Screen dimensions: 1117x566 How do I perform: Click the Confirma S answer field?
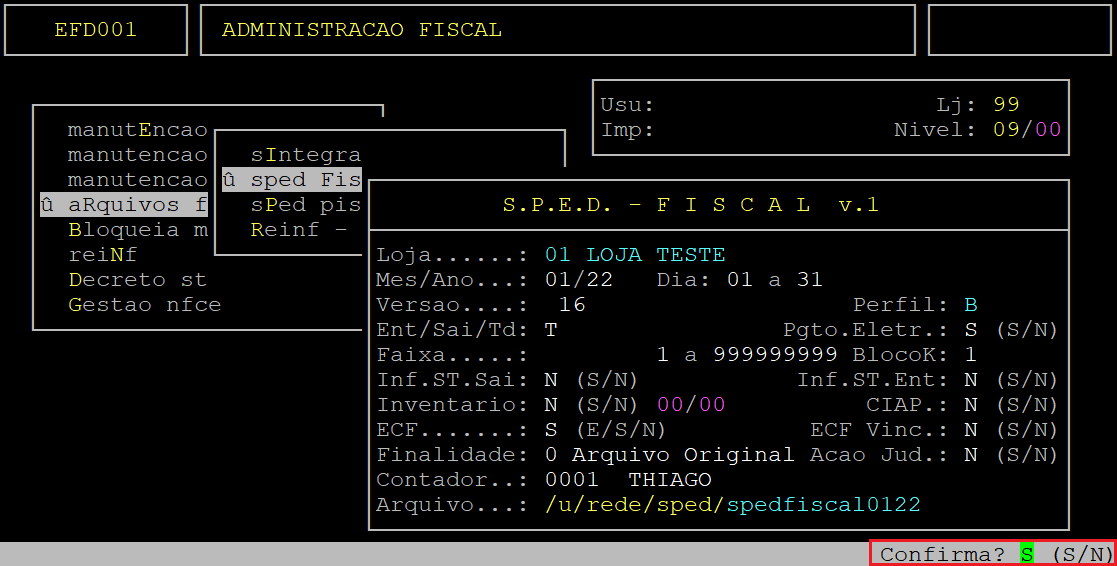point(1027,554)
